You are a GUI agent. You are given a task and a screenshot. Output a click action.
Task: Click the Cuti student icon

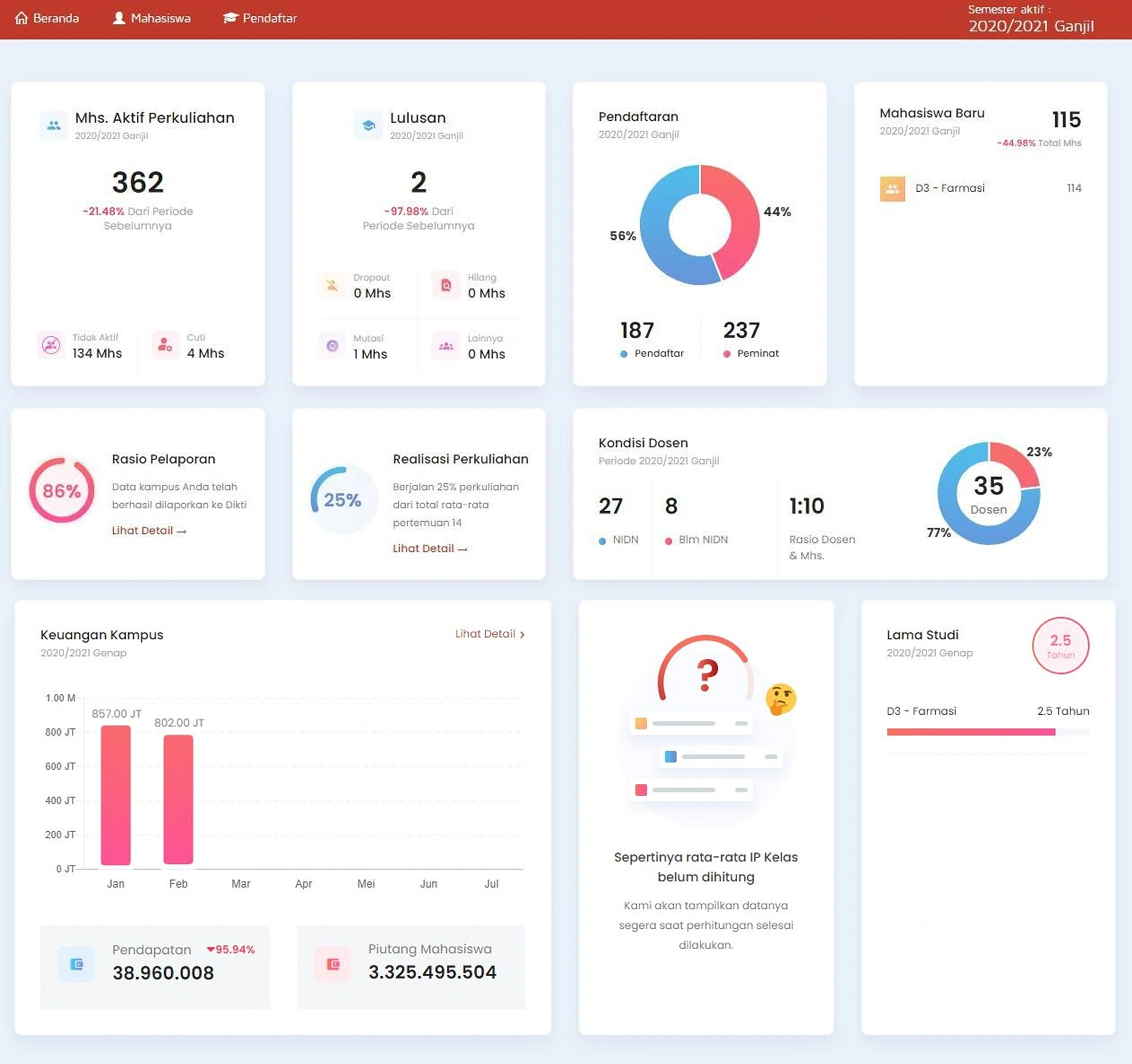[x=165, y=345]
